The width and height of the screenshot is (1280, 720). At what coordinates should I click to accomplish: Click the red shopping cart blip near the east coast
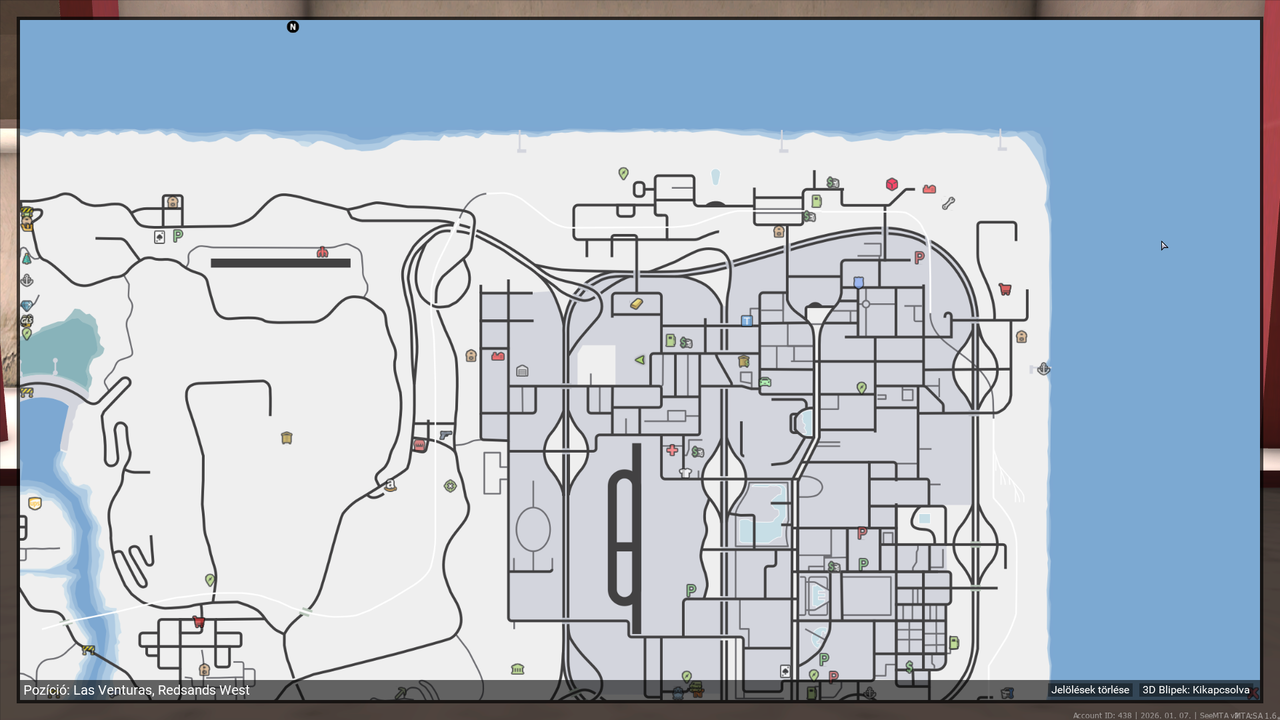click(1004, 289)
